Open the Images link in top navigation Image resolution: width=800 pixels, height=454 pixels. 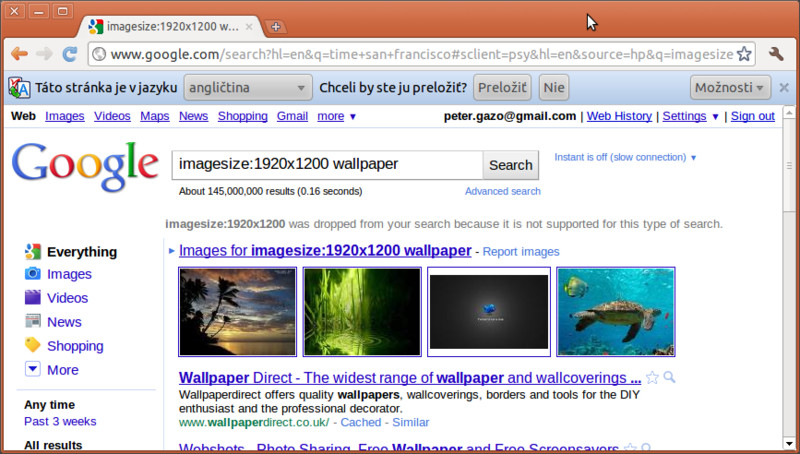coord(65,116)
